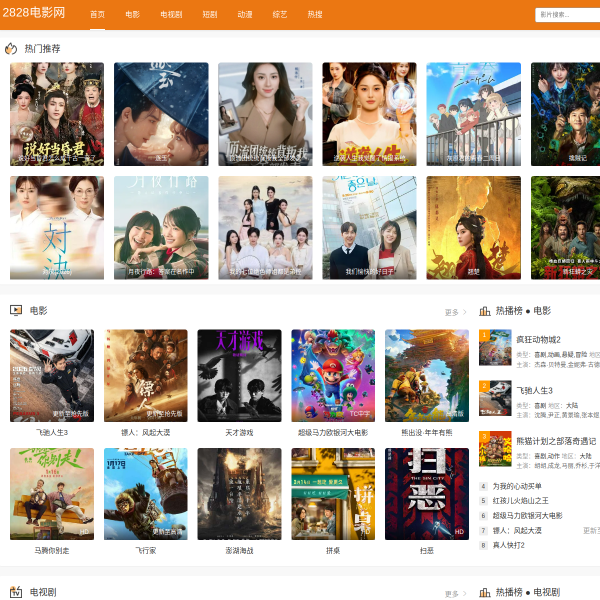Open the 熊出没·年年有熊 poster

click(x=427, y=376)
